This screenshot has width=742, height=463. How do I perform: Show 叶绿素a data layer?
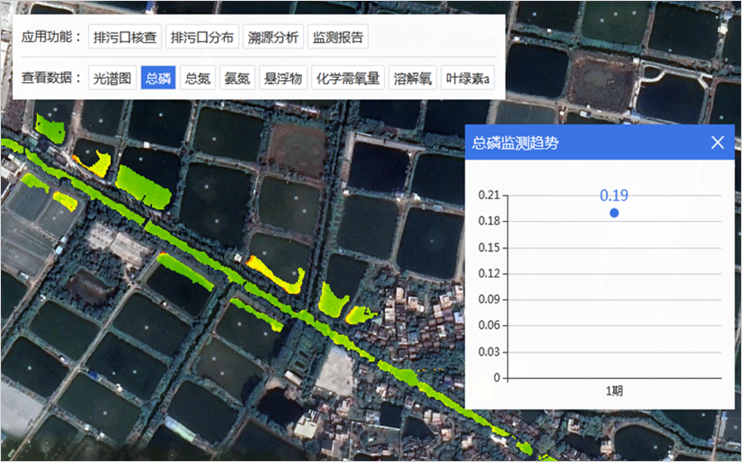[x=468, y=78]
